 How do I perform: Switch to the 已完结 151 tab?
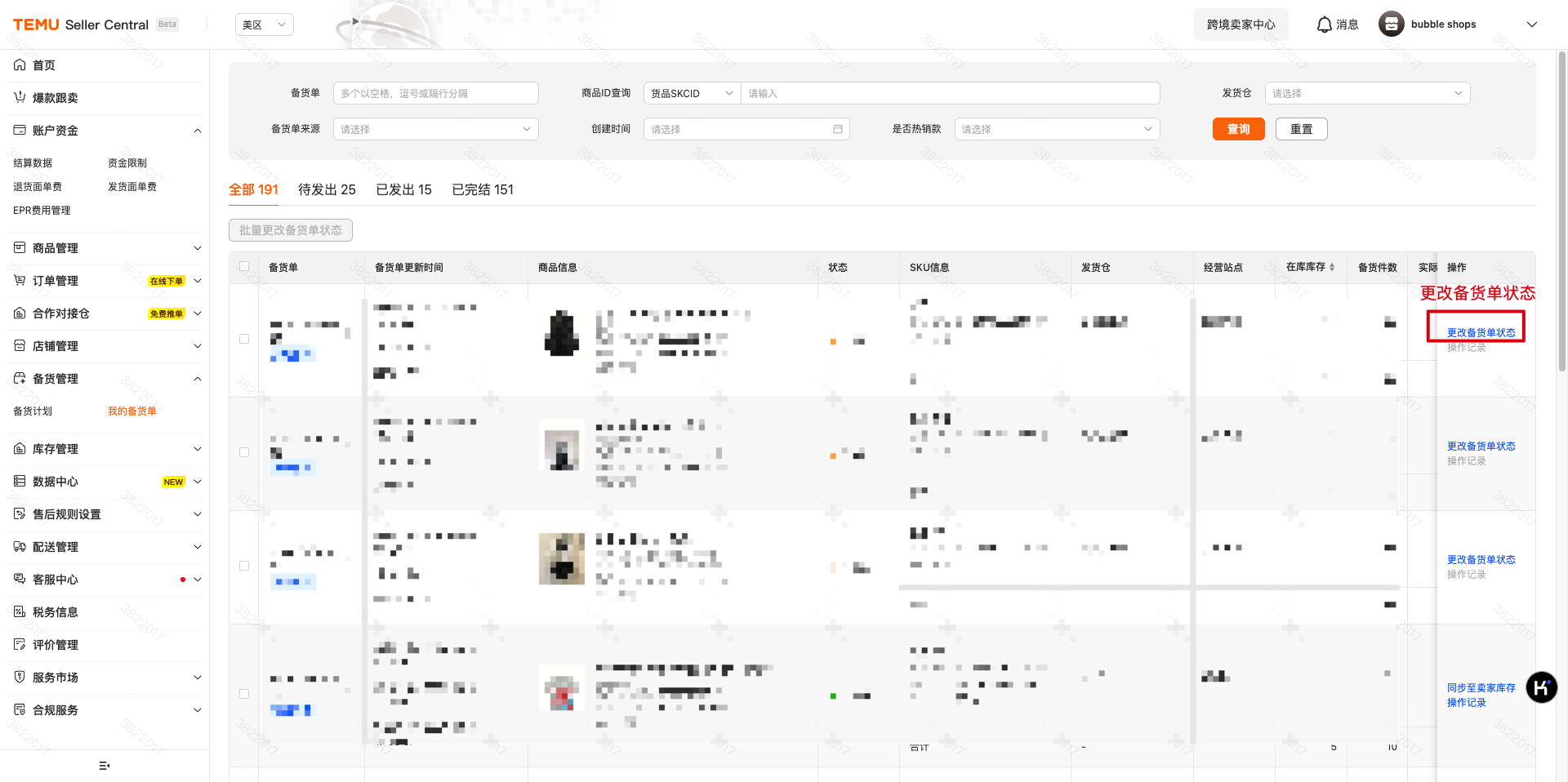click(x=483, y=189)
